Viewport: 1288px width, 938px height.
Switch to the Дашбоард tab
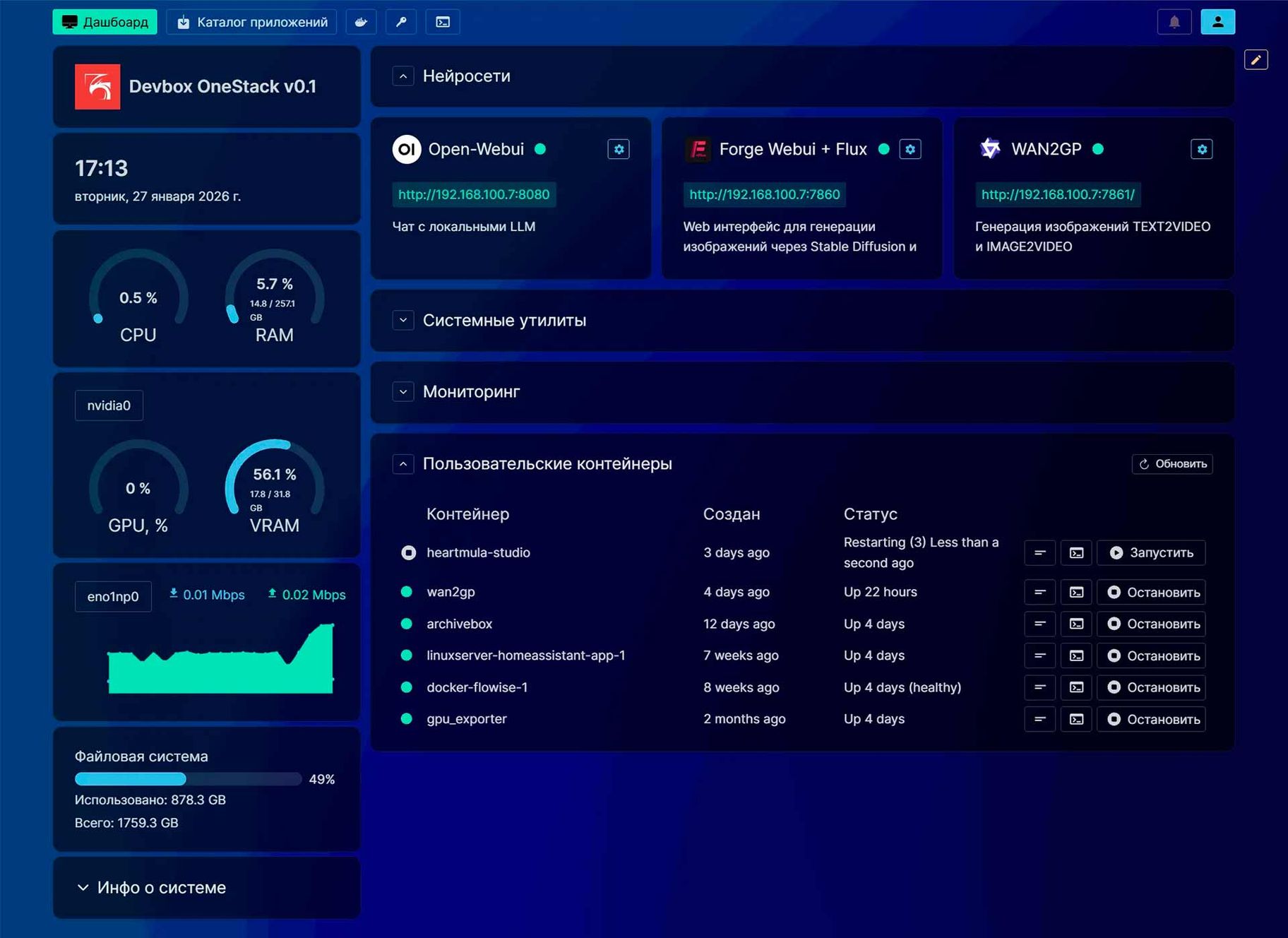pos(105,22)
